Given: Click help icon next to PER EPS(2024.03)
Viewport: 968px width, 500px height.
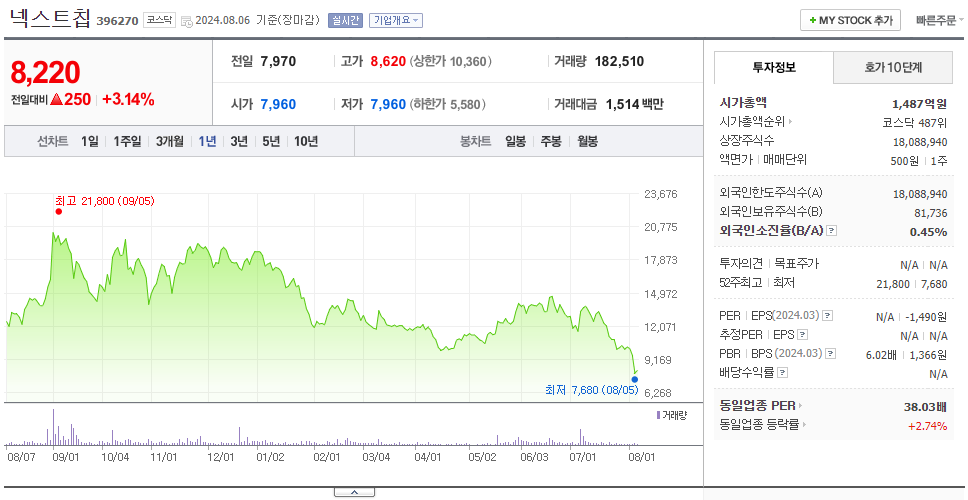Looking at the screenshot, I should (828, 316).
